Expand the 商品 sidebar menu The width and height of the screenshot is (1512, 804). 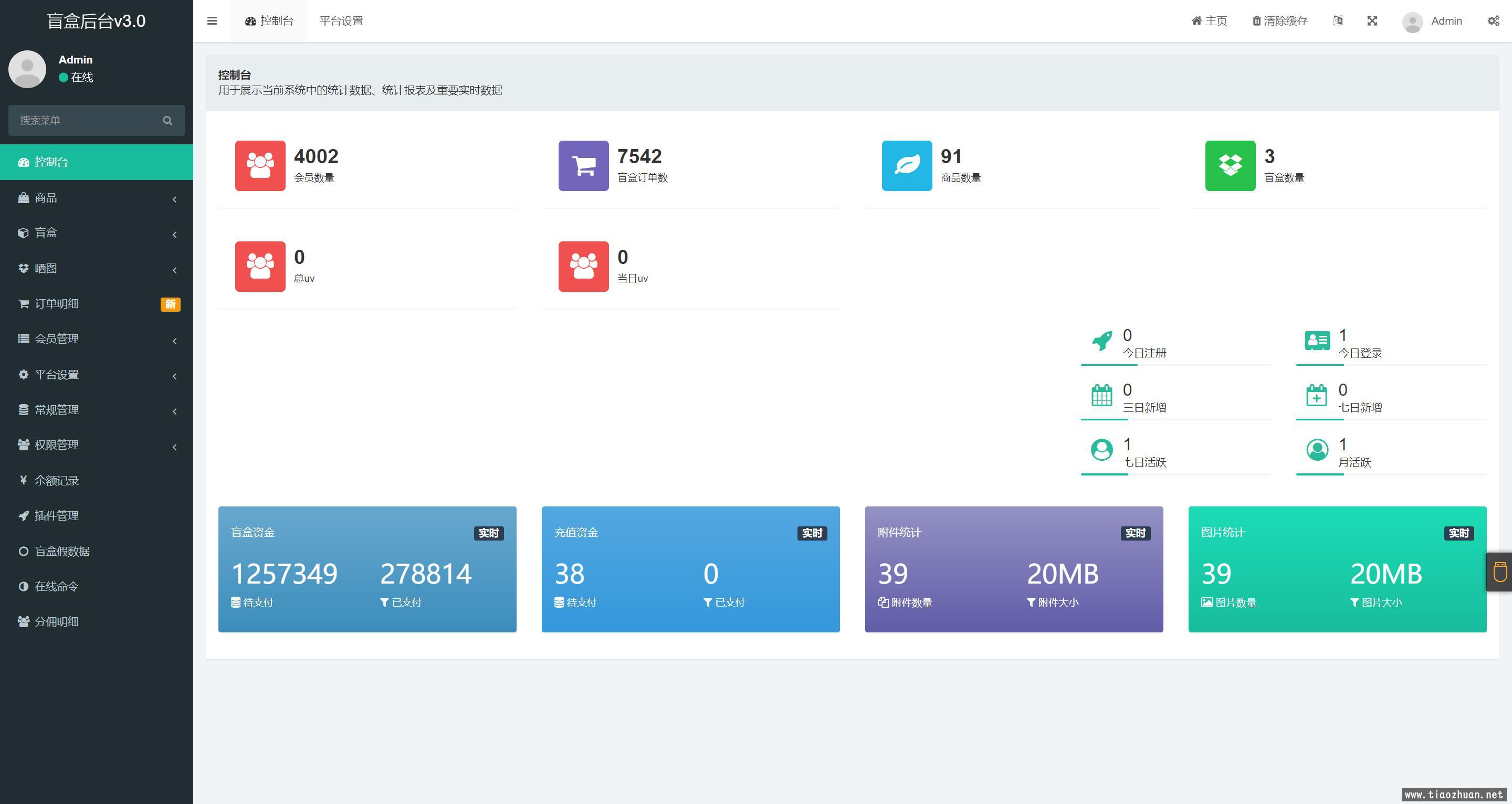pos(96,198)
